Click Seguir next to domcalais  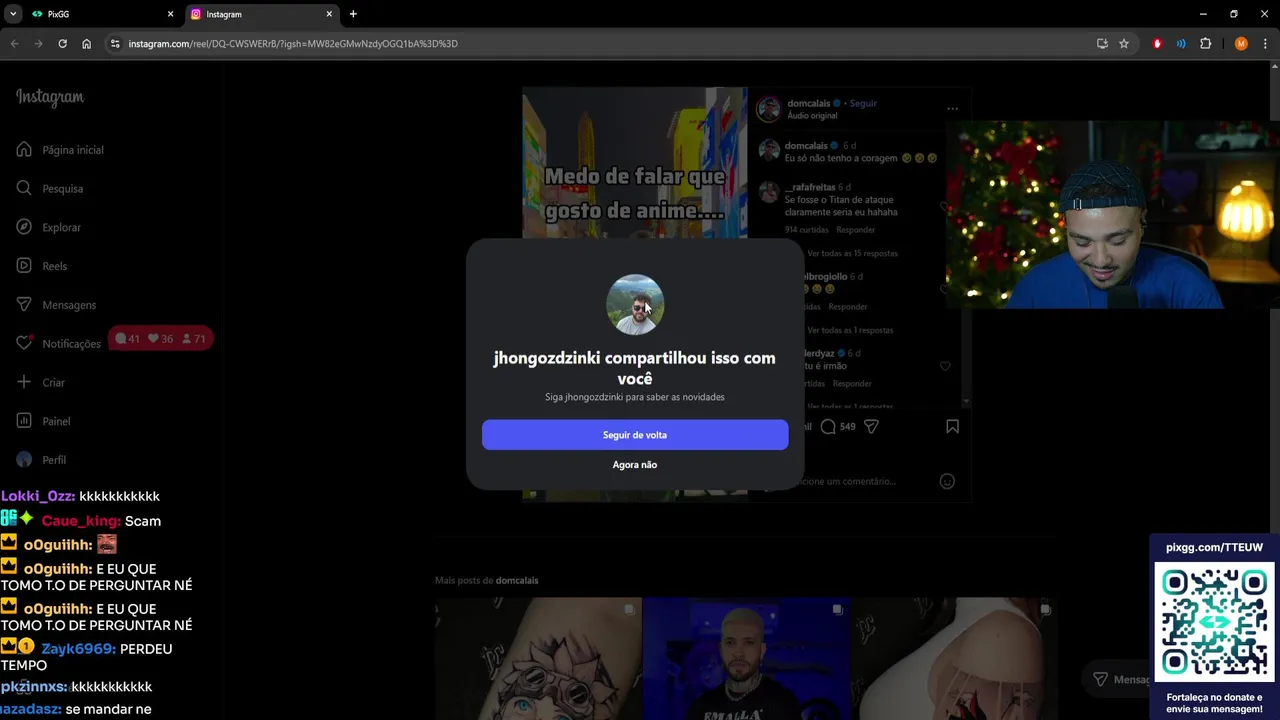point(863,103)
